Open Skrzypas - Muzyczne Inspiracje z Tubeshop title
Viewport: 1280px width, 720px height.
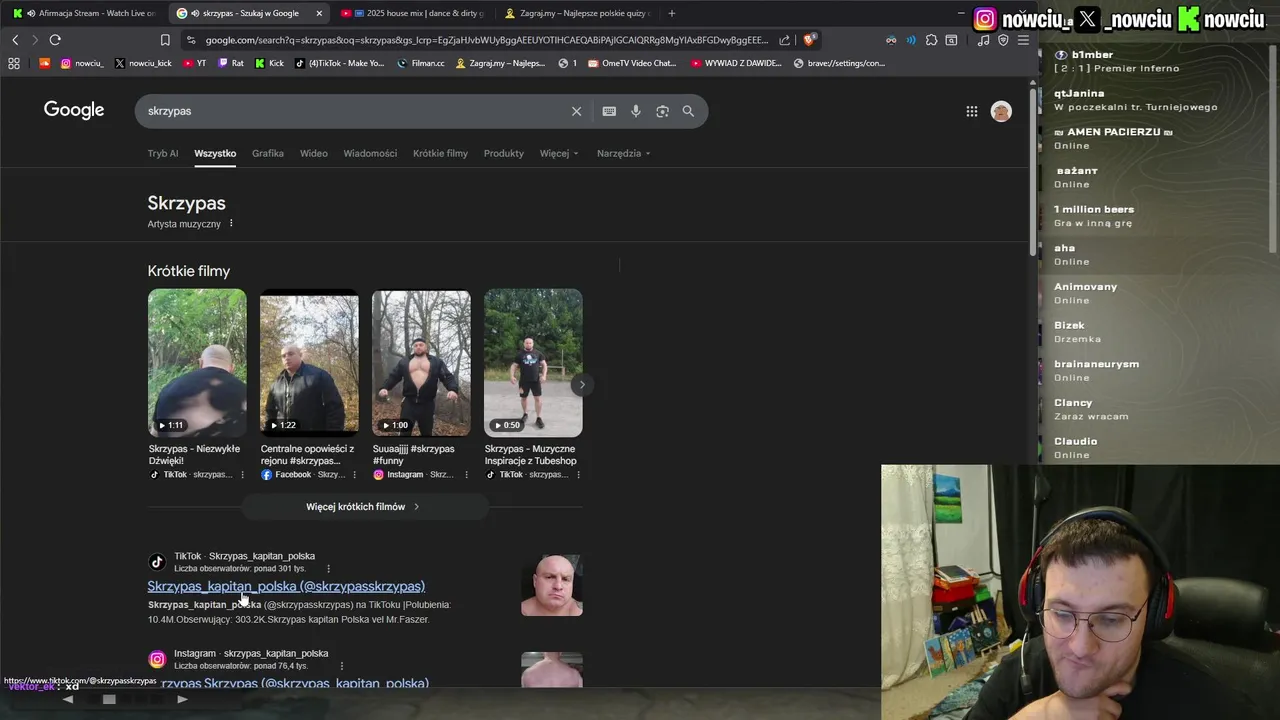[x=531, y=455]
